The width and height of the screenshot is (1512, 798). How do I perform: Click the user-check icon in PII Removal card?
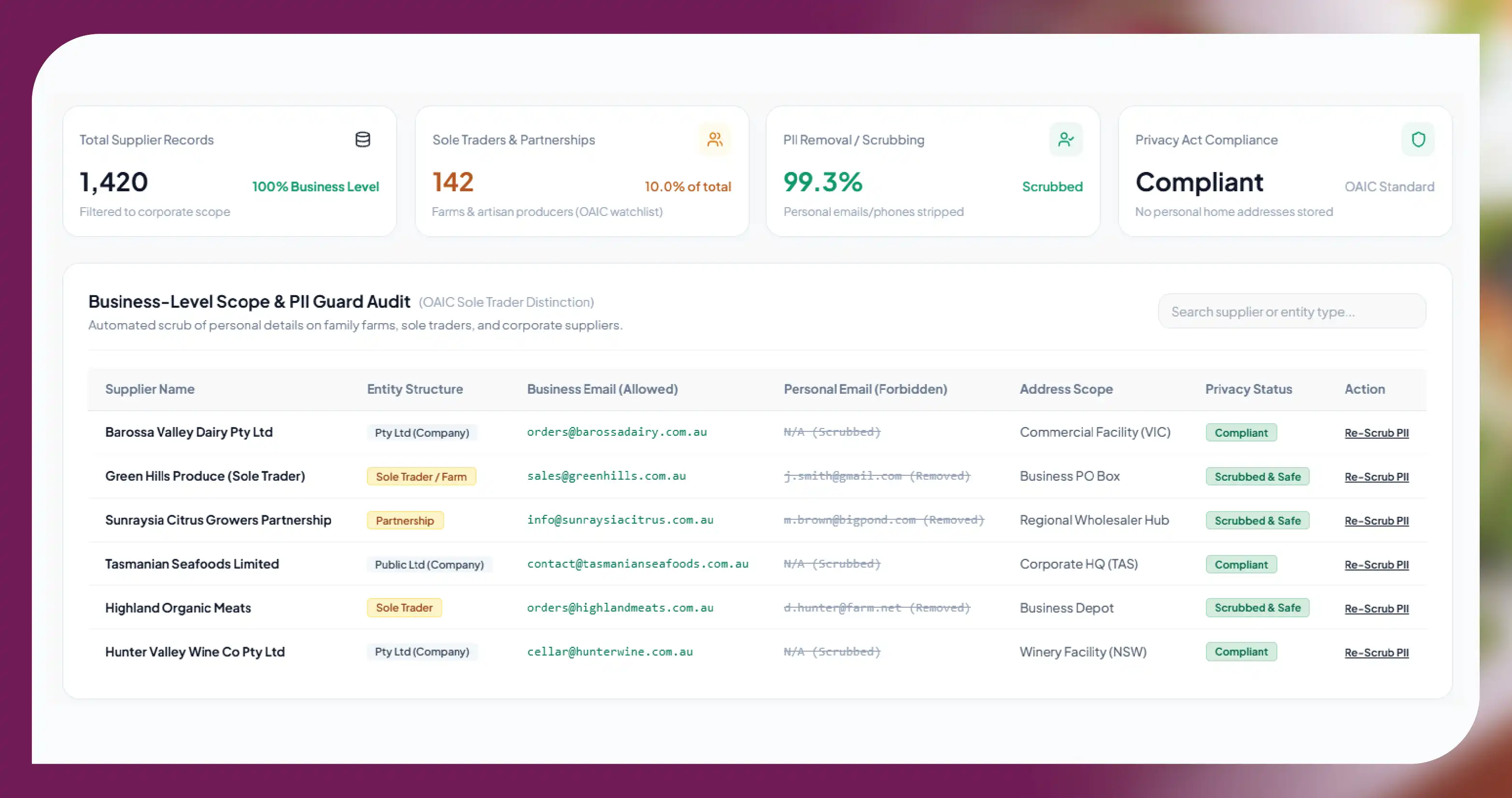coord(1066,140)
